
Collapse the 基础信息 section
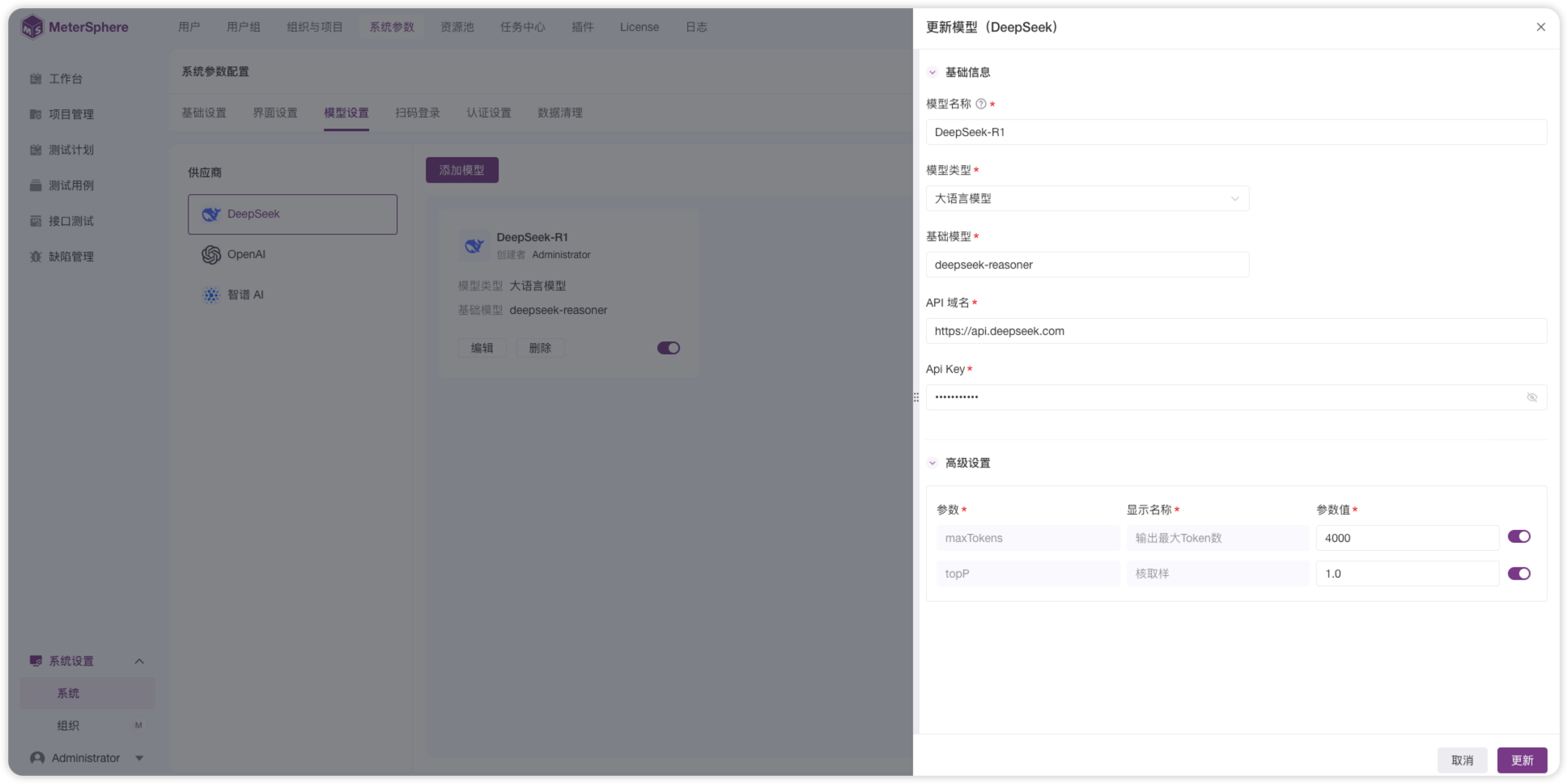click(x=933, y=72)
